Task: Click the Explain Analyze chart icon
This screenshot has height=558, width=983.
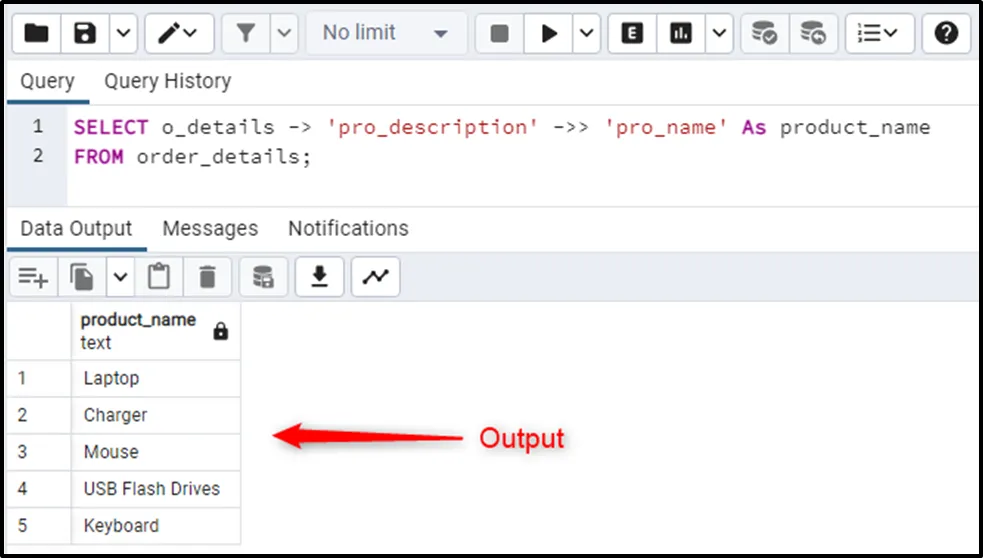Action: (x=681, y=33)
